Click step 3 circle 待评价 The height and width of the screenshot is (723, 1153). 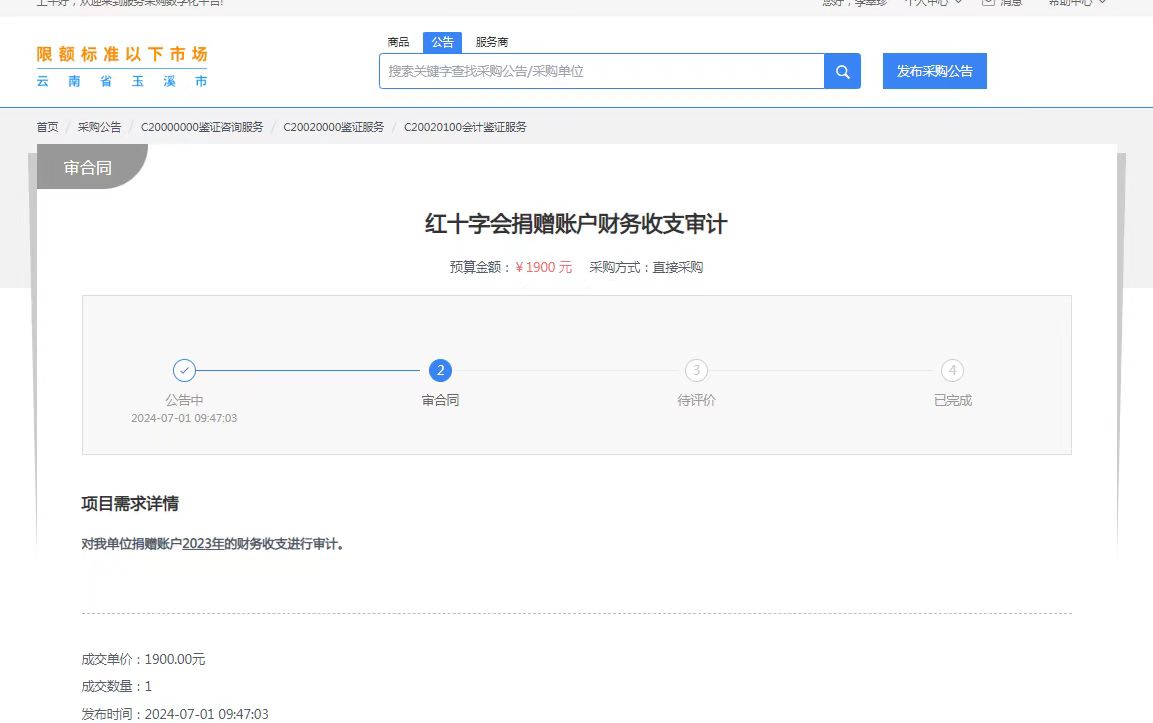pos(696,371)
